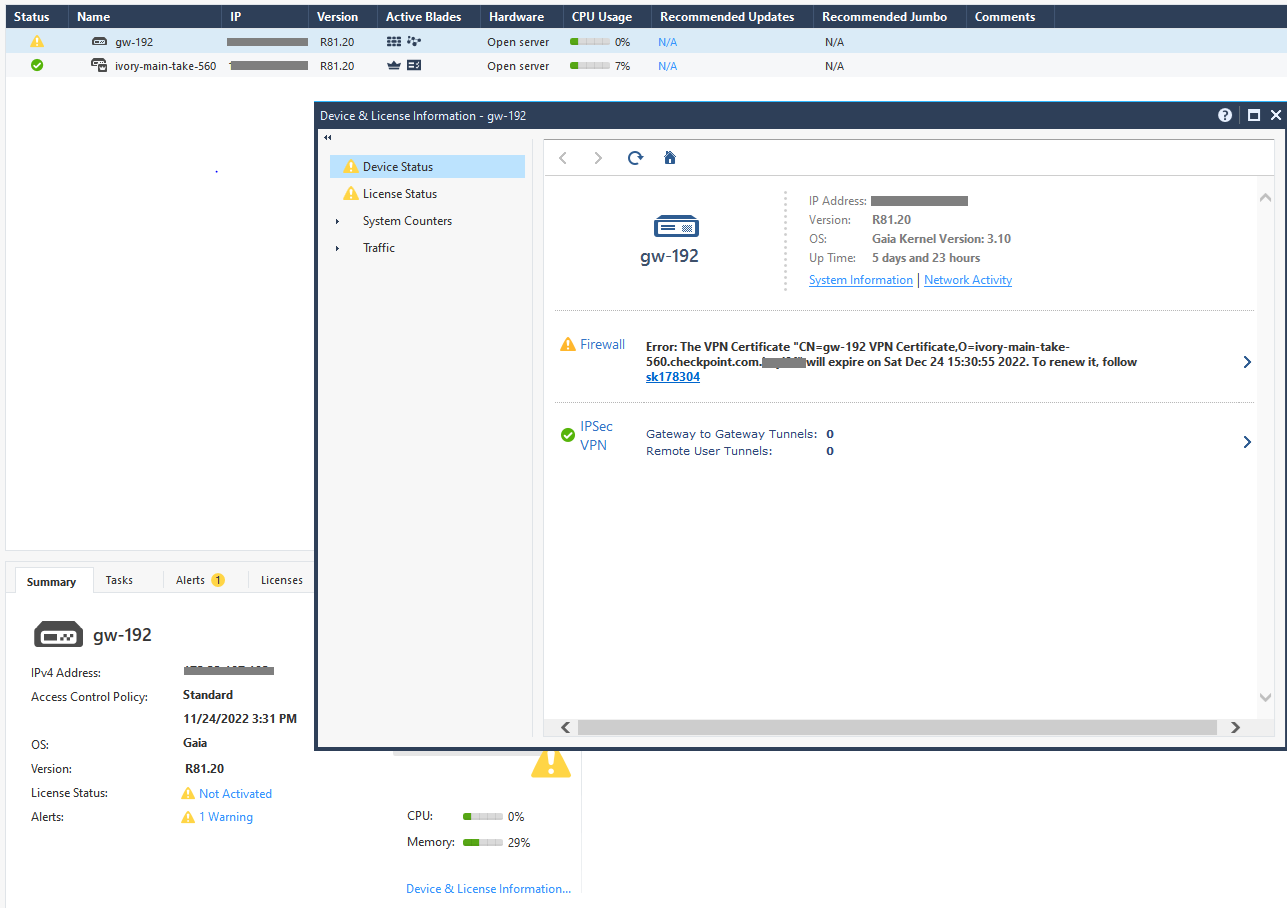Go to the home page icon
The image size is (1287, 908).
670,158
